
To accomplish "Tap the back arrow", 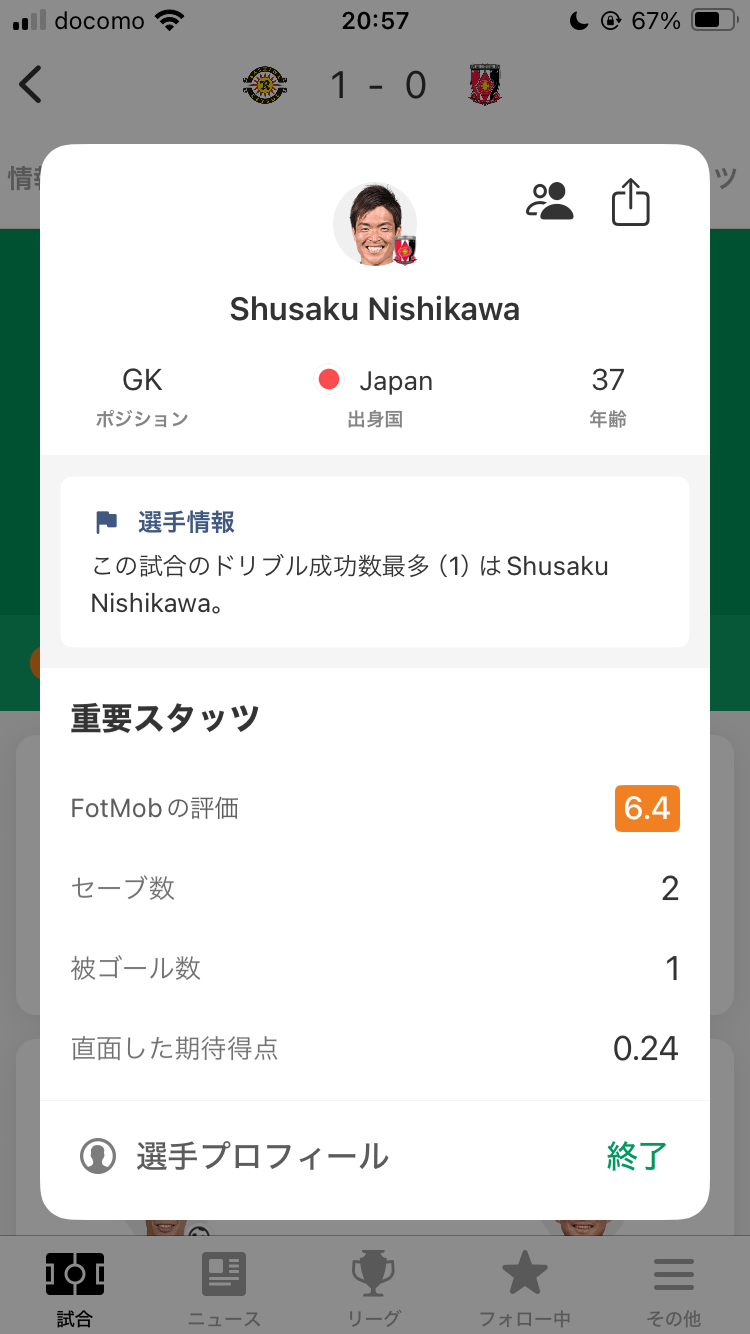I will point(31,85).
